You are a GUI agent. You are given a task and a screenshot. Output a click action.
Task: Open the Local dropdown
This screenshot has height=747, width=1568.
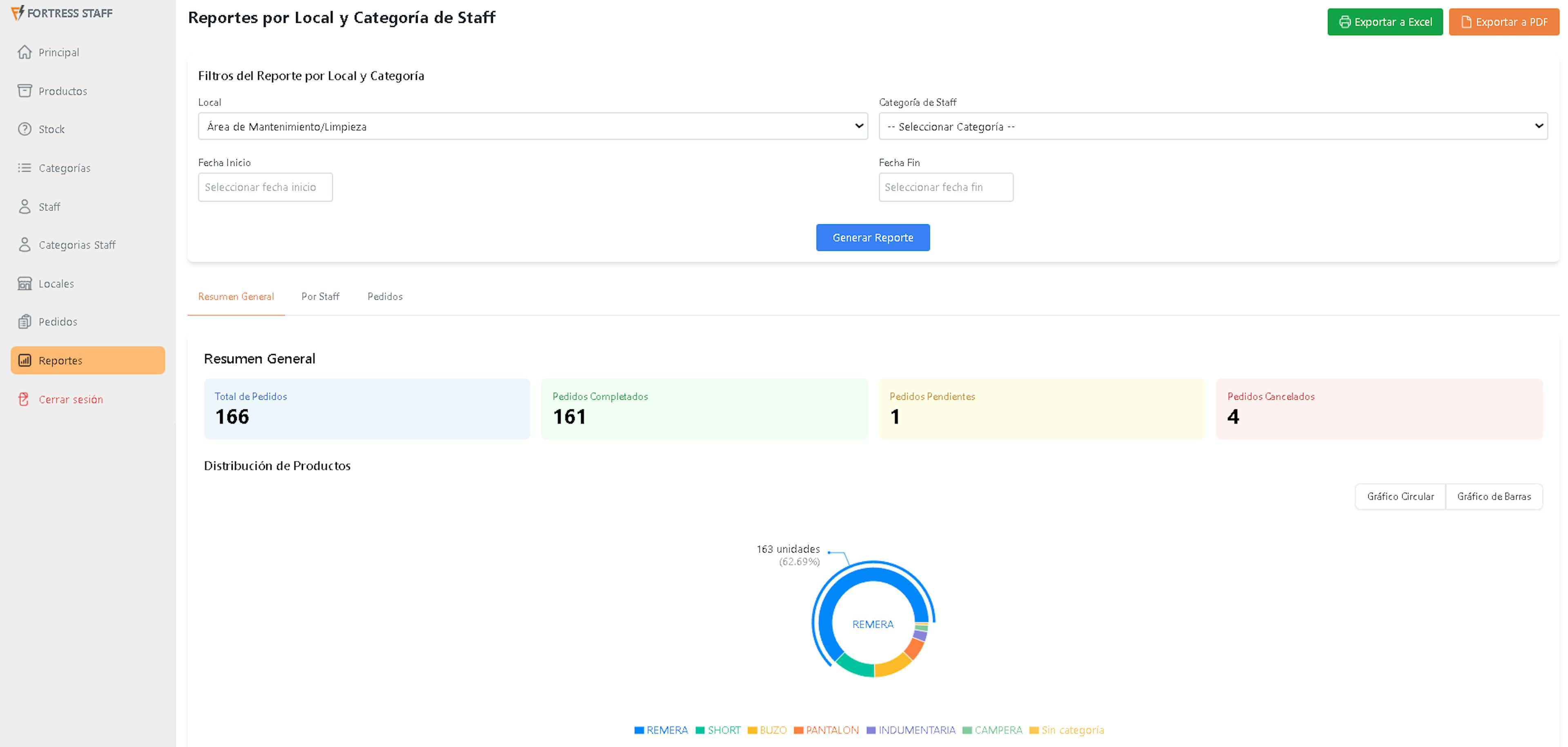pyautogui.click(x=532, y=127)
